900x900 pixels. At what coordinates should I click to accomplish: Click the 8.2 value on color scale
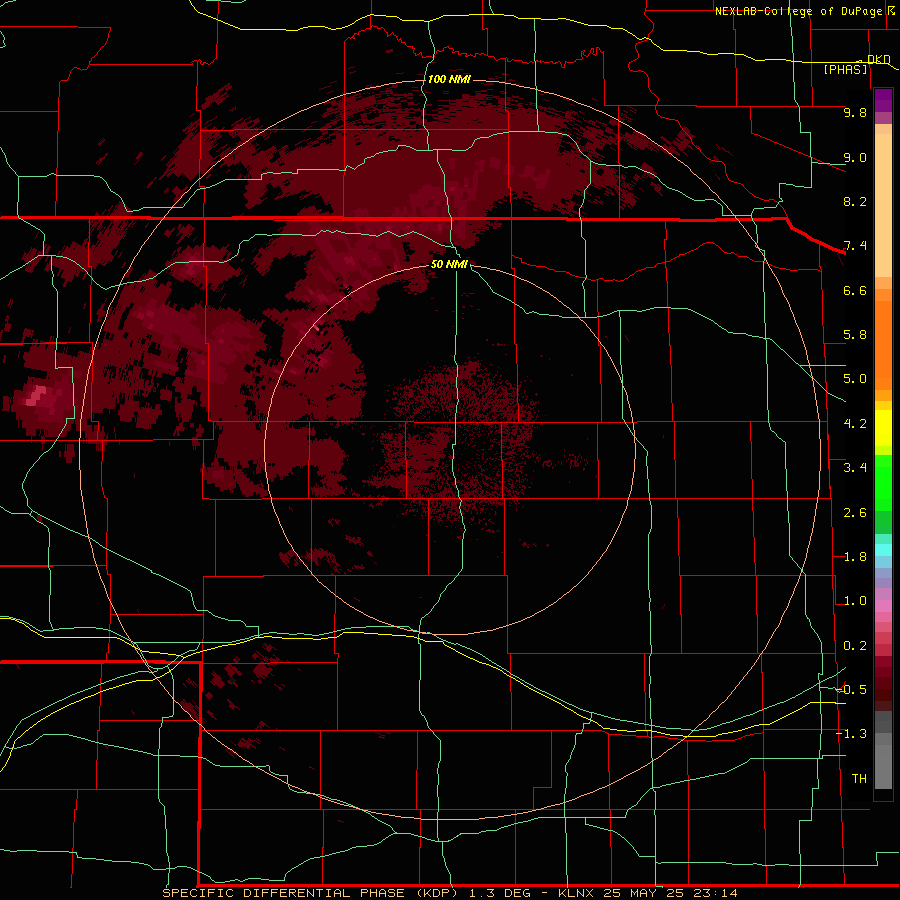[x=855, y=201]
